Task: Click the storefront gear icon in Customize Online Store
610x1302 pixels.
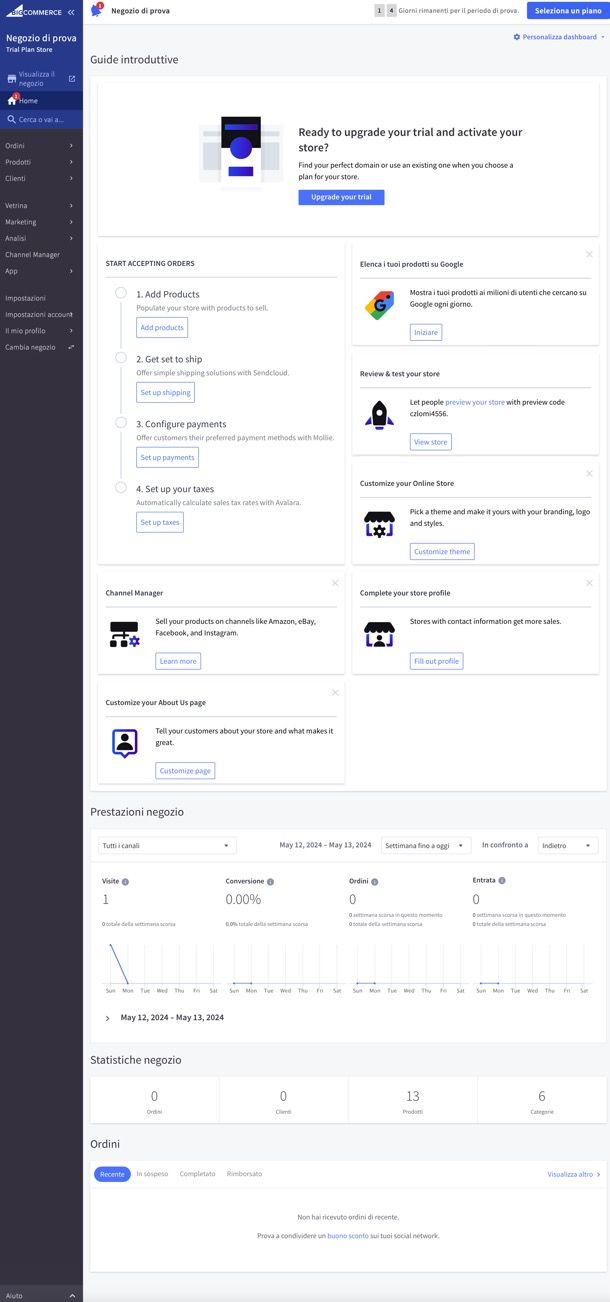Action: click(379, 524)
